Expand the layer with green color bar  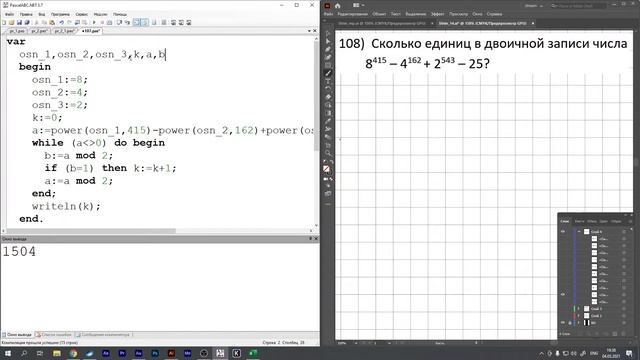pos(579,309)
